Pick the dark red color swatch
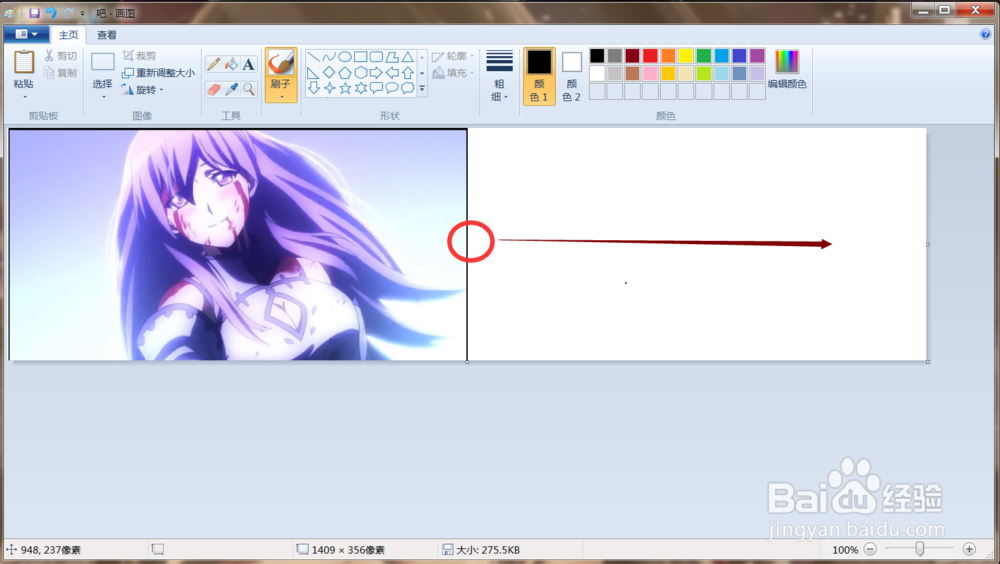The height and width of the screenshot is (564, 1000). tap(633, 56)
